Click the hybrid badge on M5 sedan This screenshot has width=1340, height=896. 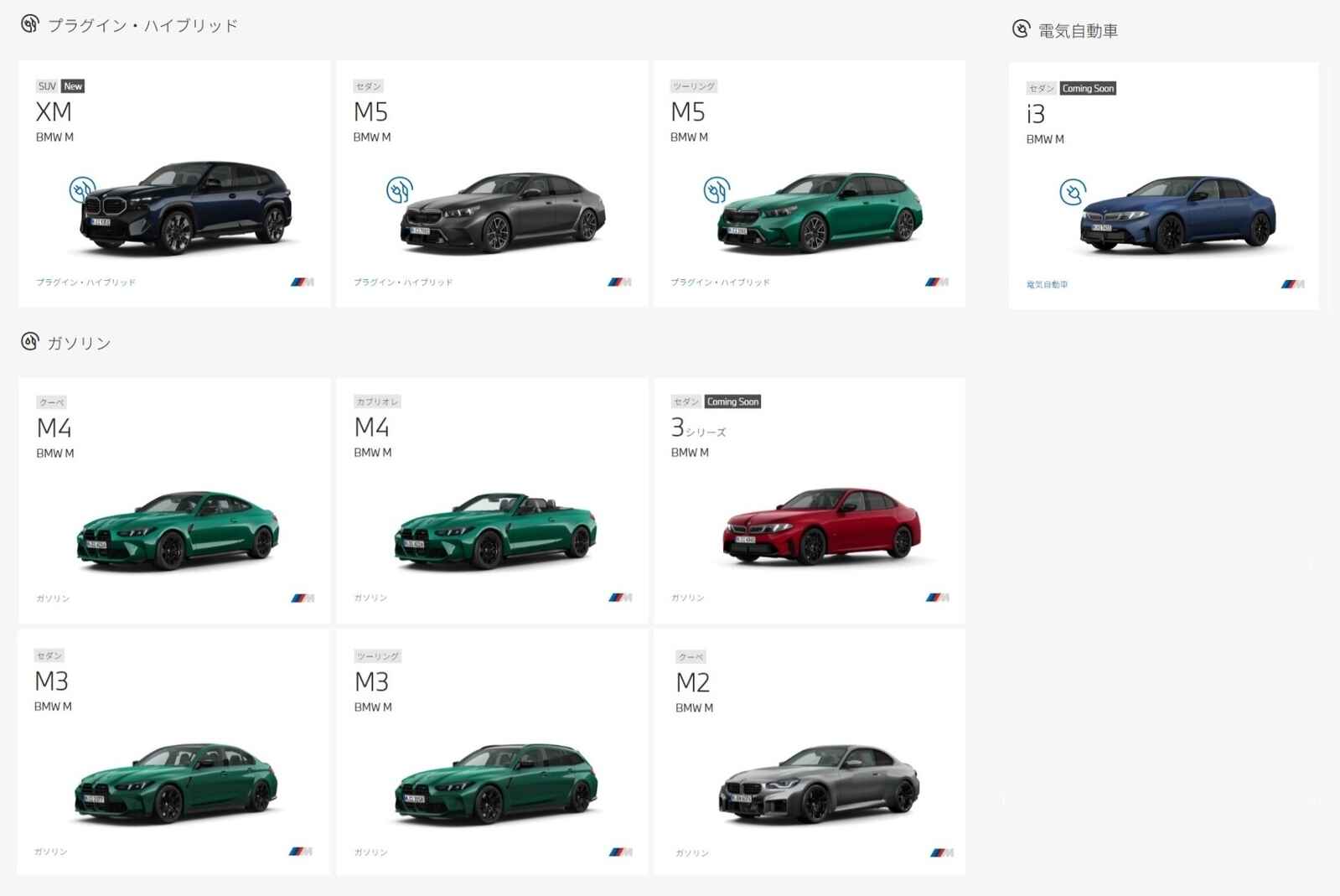coord(399,190)
